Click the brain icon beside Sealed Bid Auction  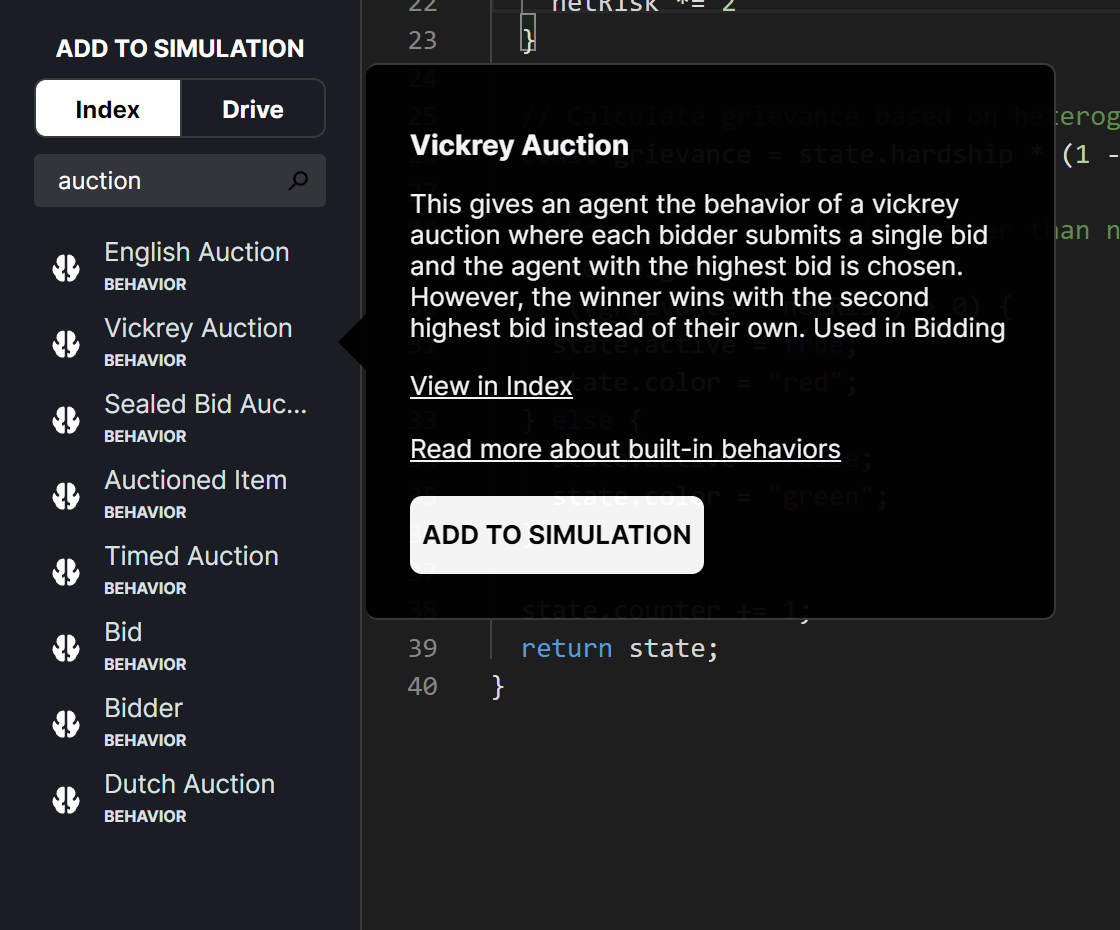point(66,420)
